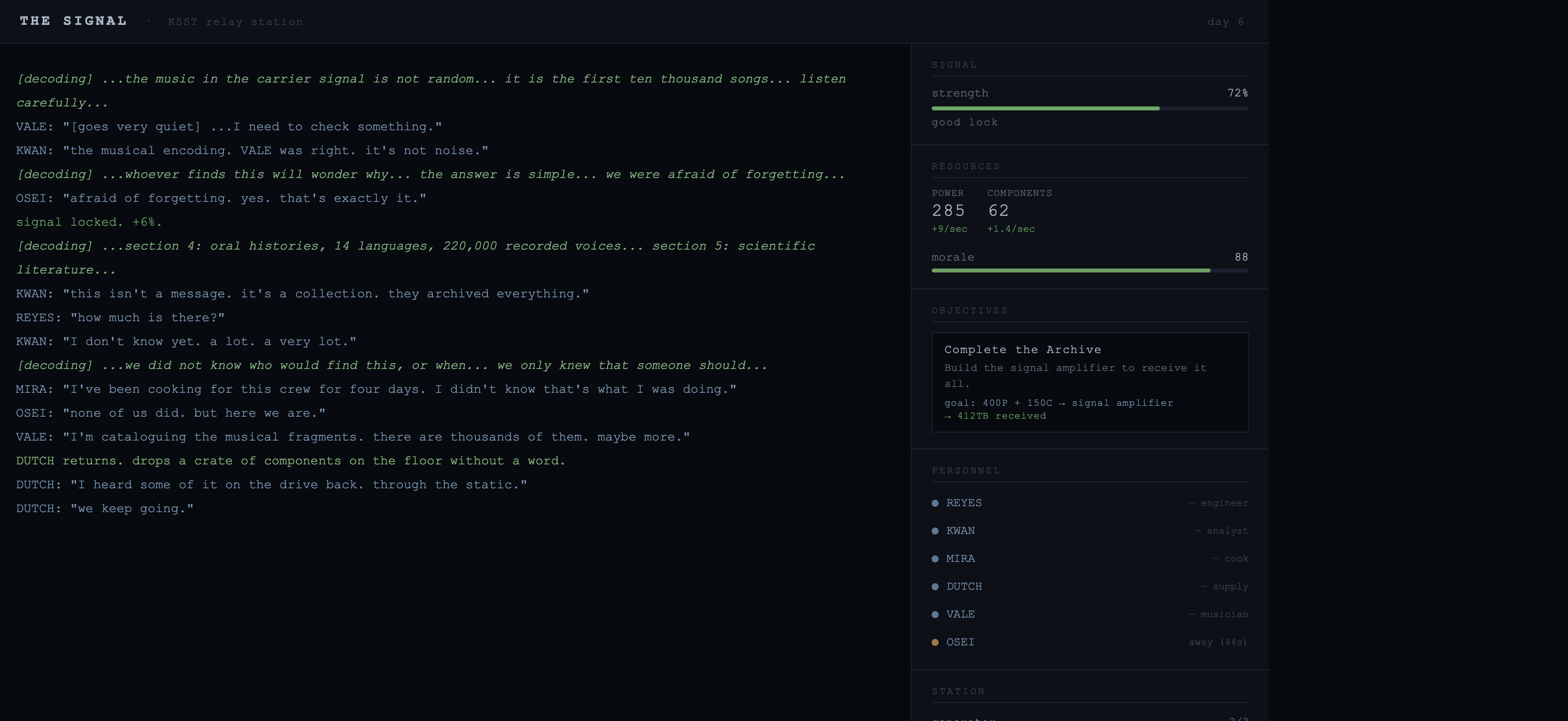Click the musician role label

(1218, 615)
